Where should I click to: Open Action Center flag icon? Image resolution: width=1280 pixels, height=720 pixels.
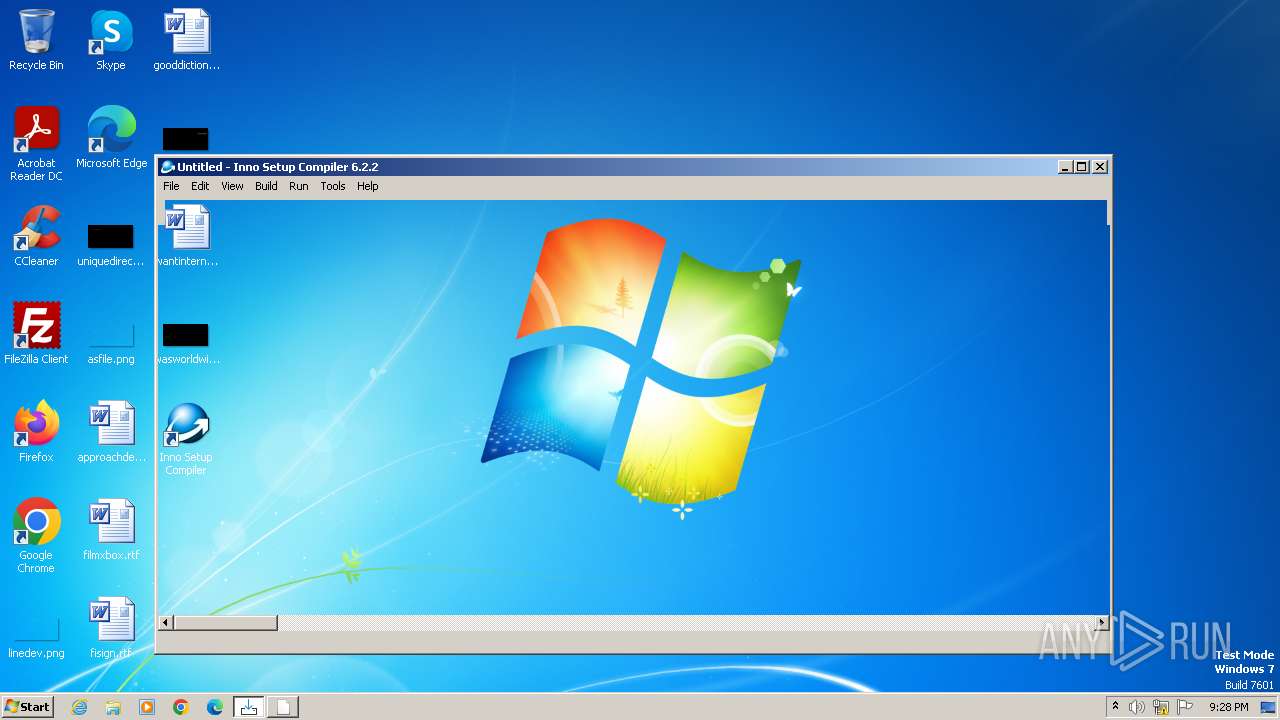pos(1185,707)
